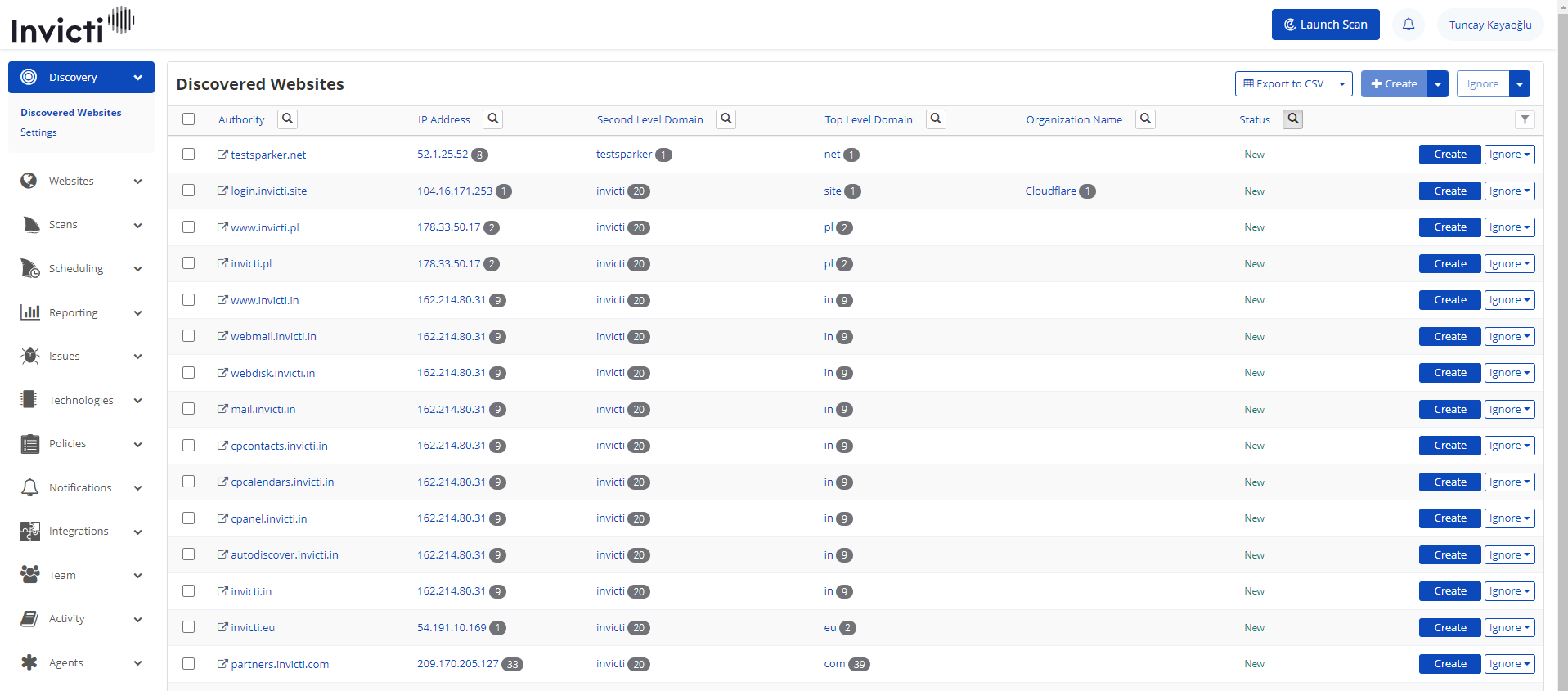Open the Export to CSV dropdown arrow

1342,83
